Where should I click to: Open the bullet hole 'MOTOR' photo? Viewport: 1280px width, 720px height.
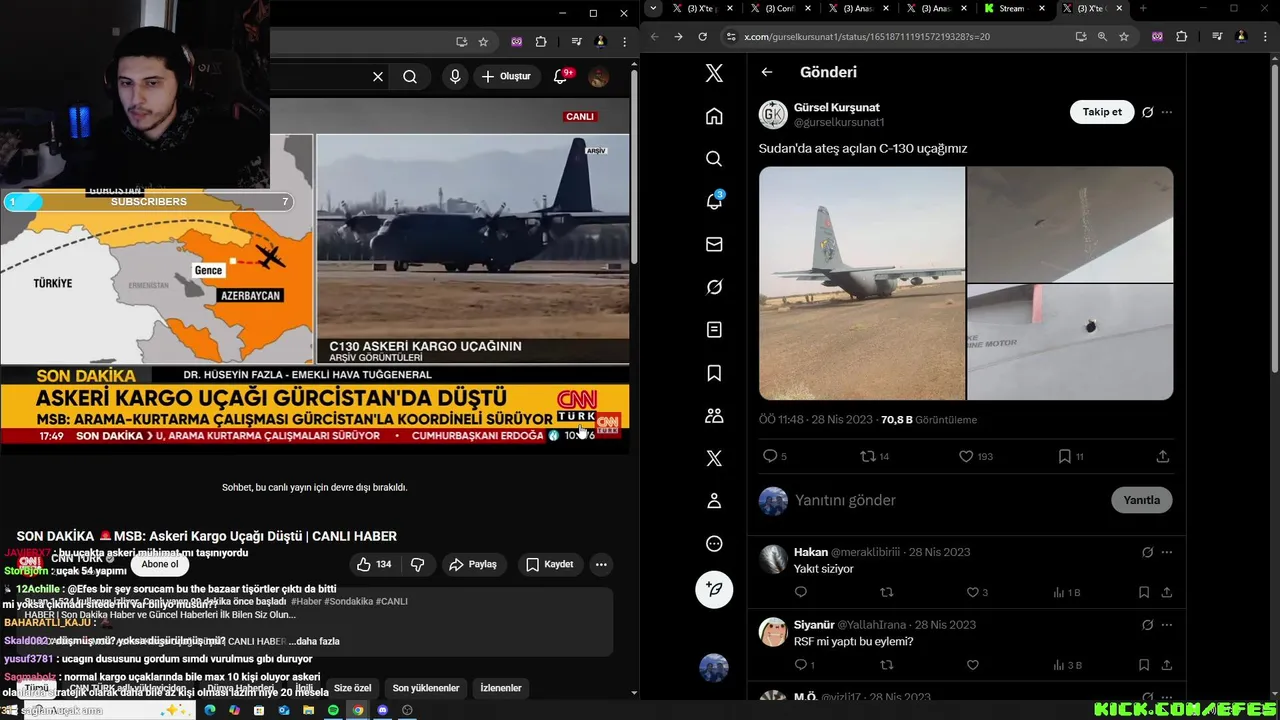1070,342
